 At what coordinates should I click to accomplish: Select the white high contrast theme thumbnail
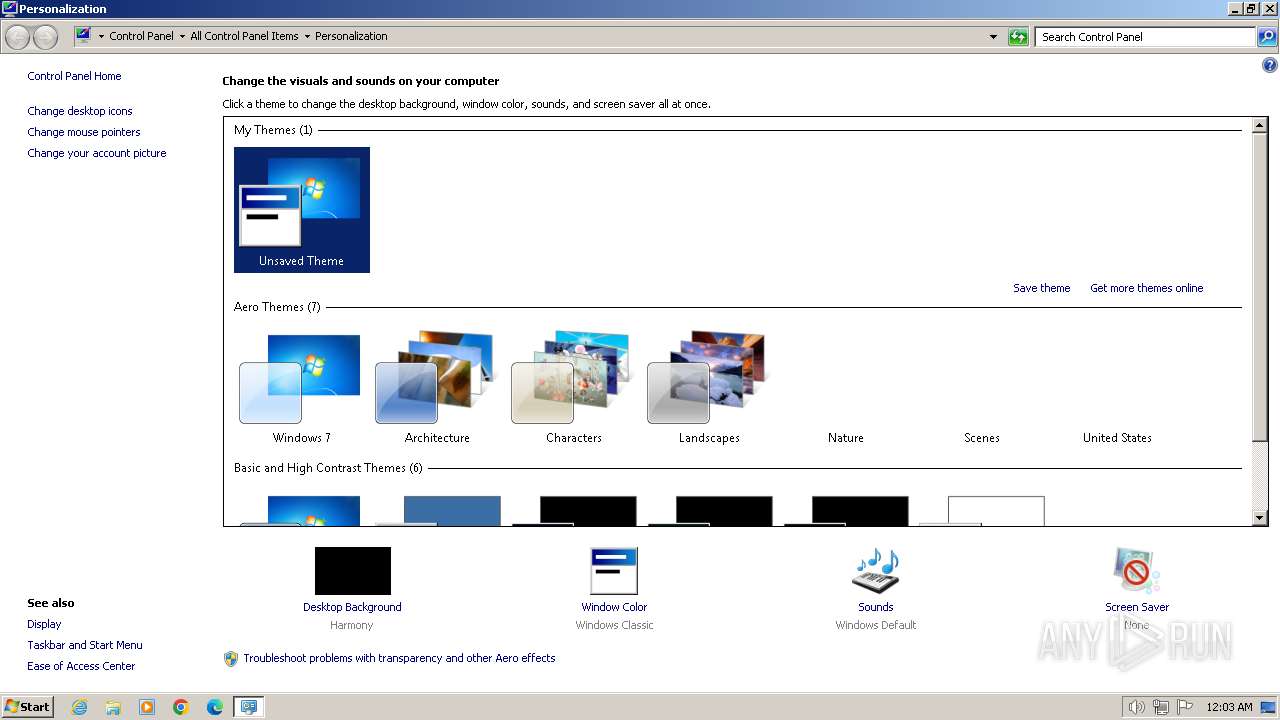click(982, 510)
